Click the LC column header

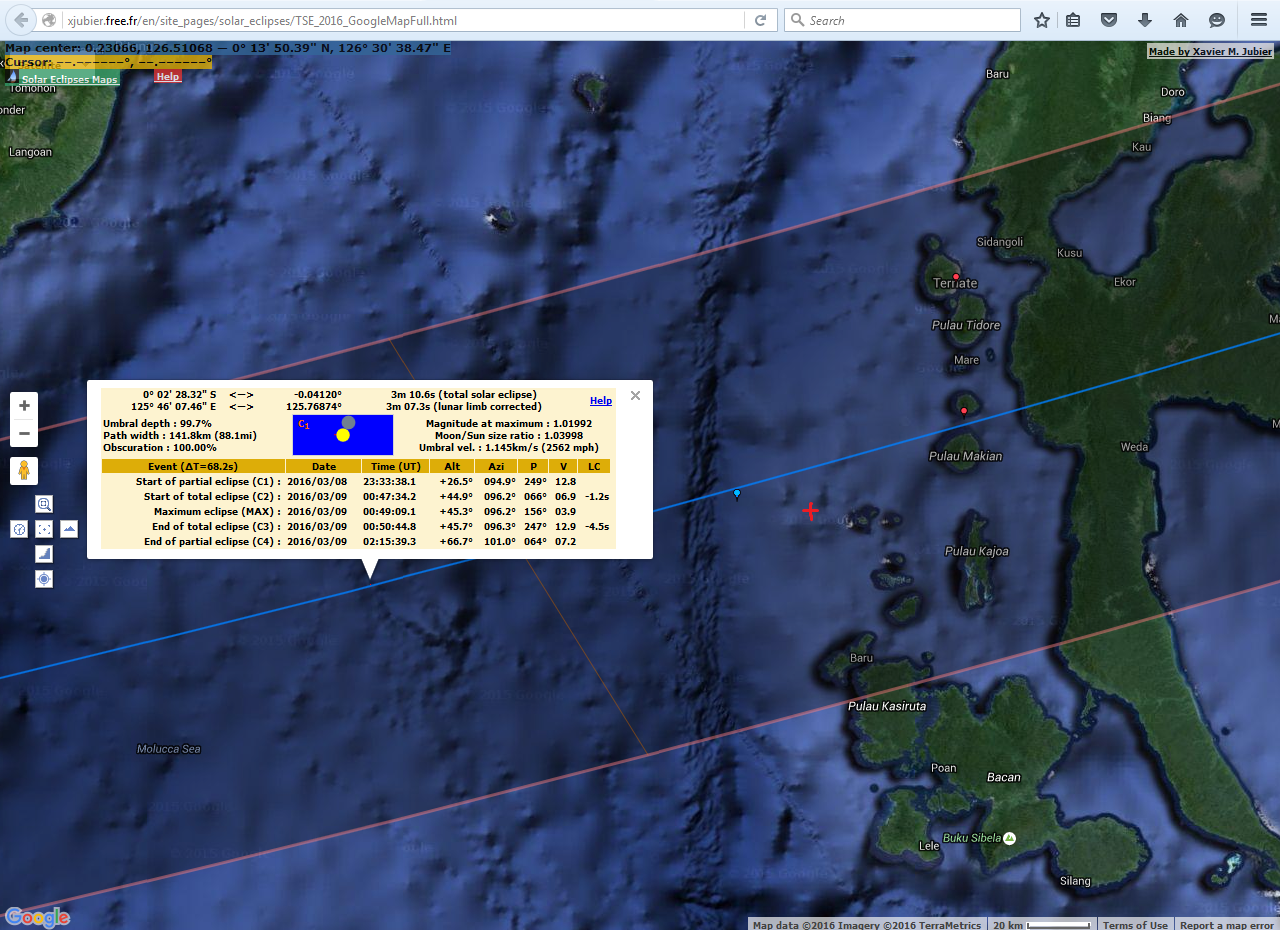click(x=594, y=466)
